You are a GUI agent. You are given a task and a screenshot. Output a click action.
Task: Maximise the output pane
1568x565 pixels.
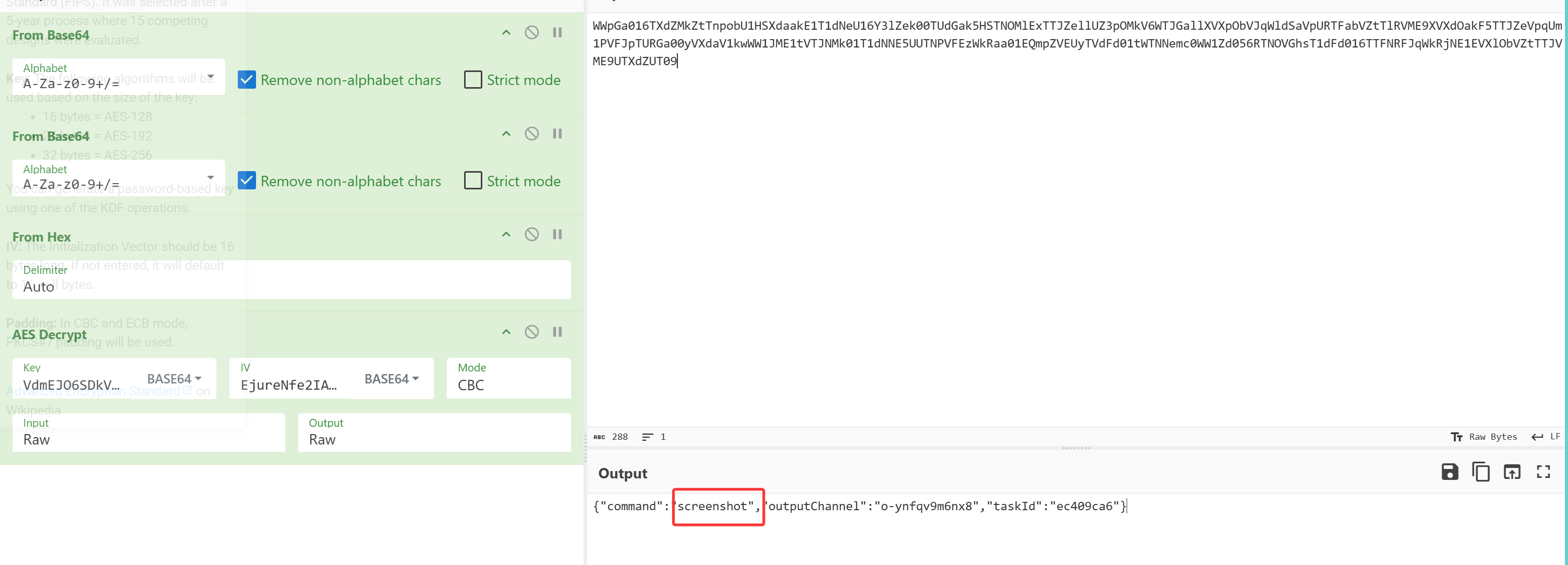pyautogui.click(x=1543, y=472)
